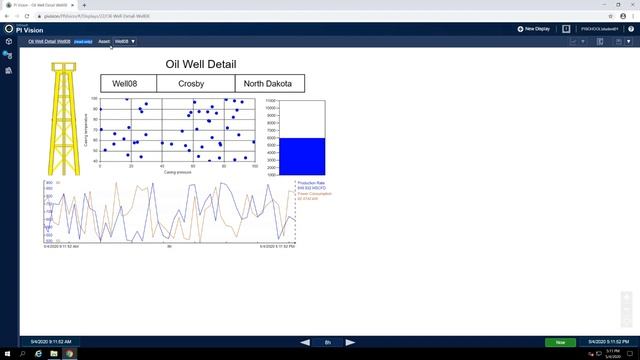Launch Internet Explorer from taskbar
Viewport: 640px width, 360px height.
click(38, 353)
